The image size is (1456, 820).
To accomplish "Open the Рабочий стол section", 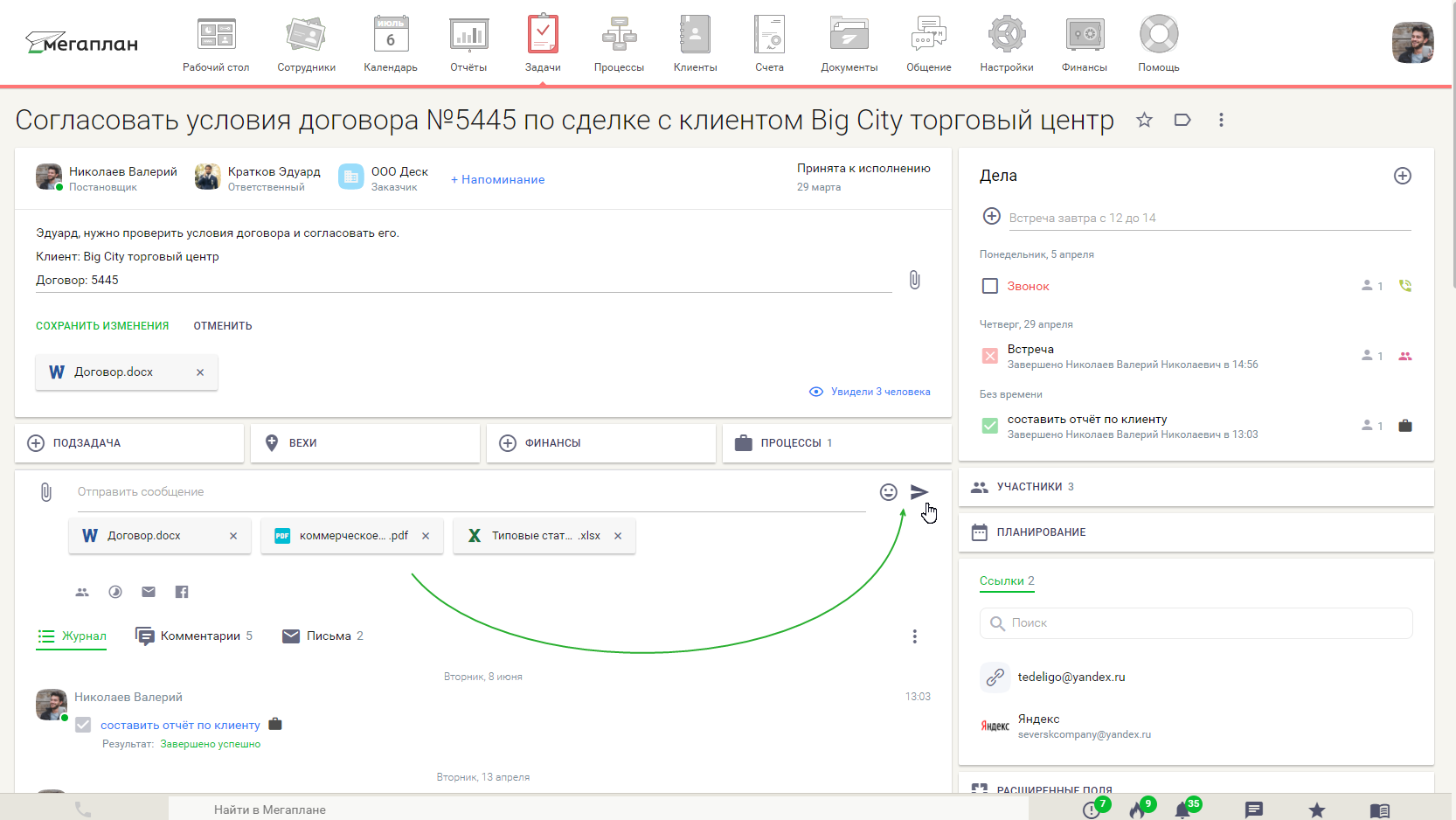I will pos(216,44).
